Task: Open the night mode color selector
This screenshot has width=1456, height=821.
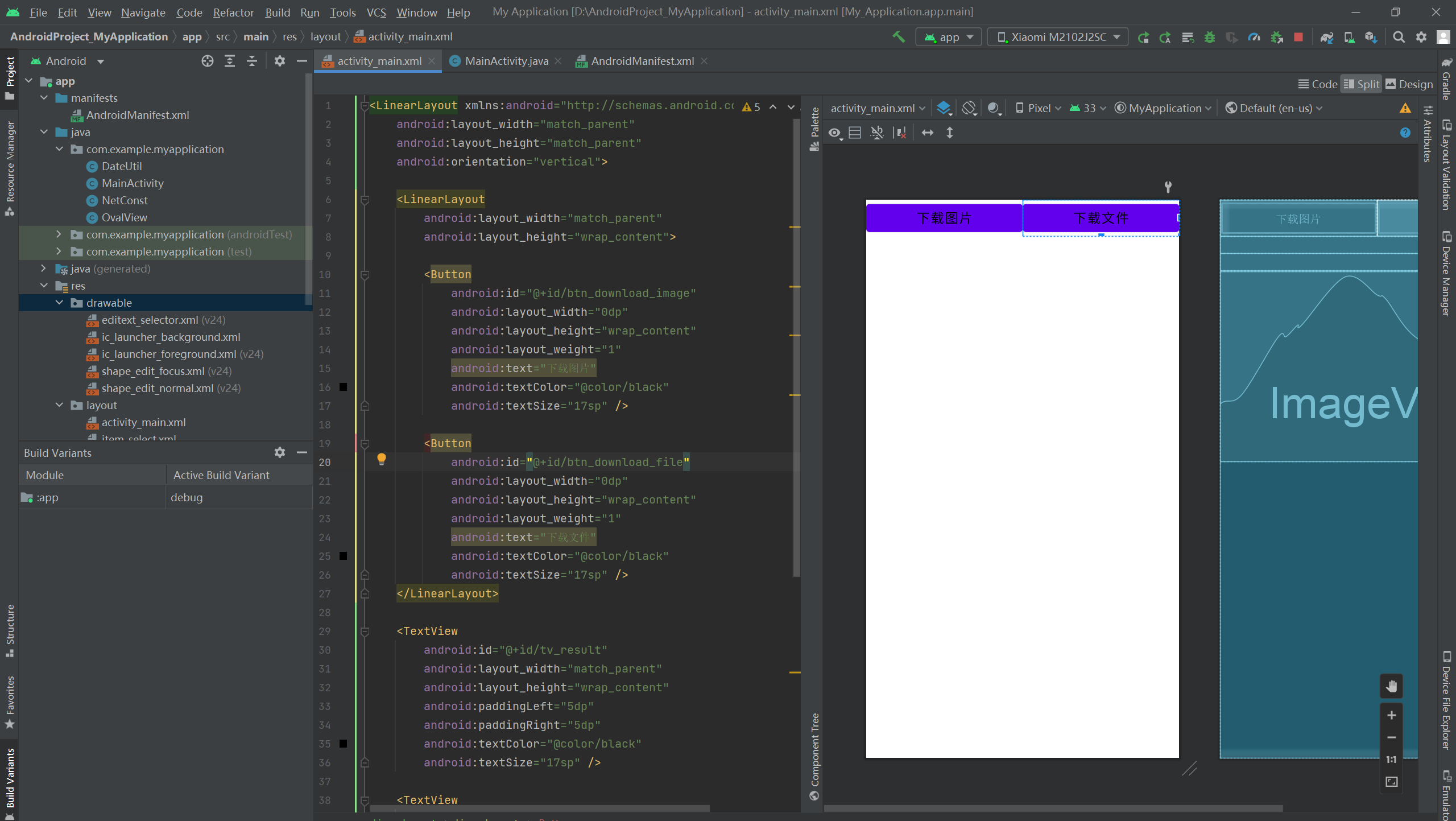Action: pos(993,108)
